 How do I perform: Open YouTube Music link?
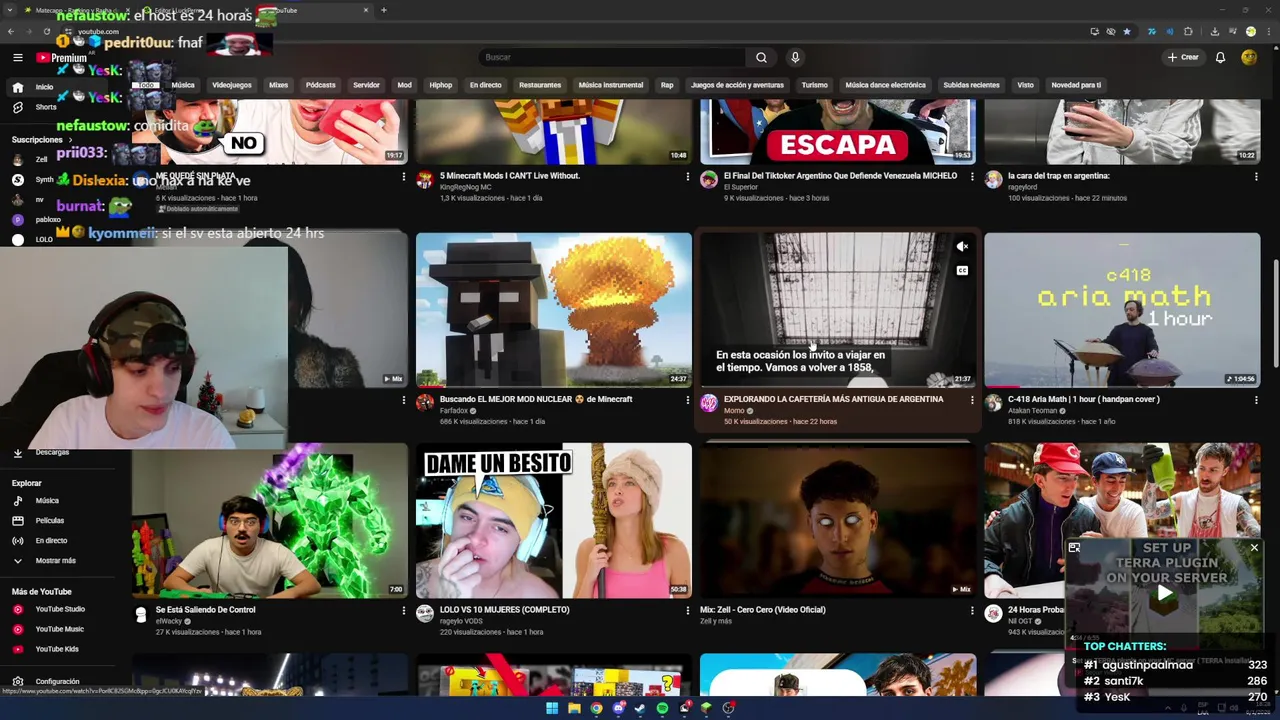[x=59, y=629]
